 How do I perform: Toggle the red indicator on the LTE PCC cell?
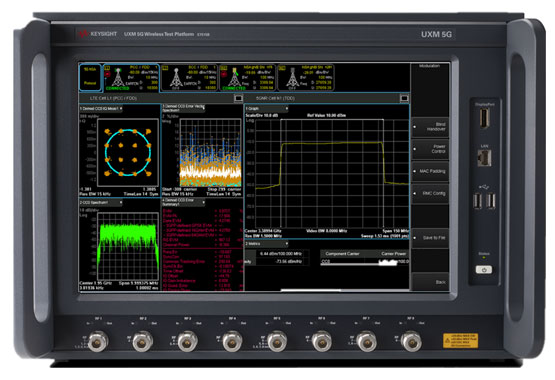(107, 74)
